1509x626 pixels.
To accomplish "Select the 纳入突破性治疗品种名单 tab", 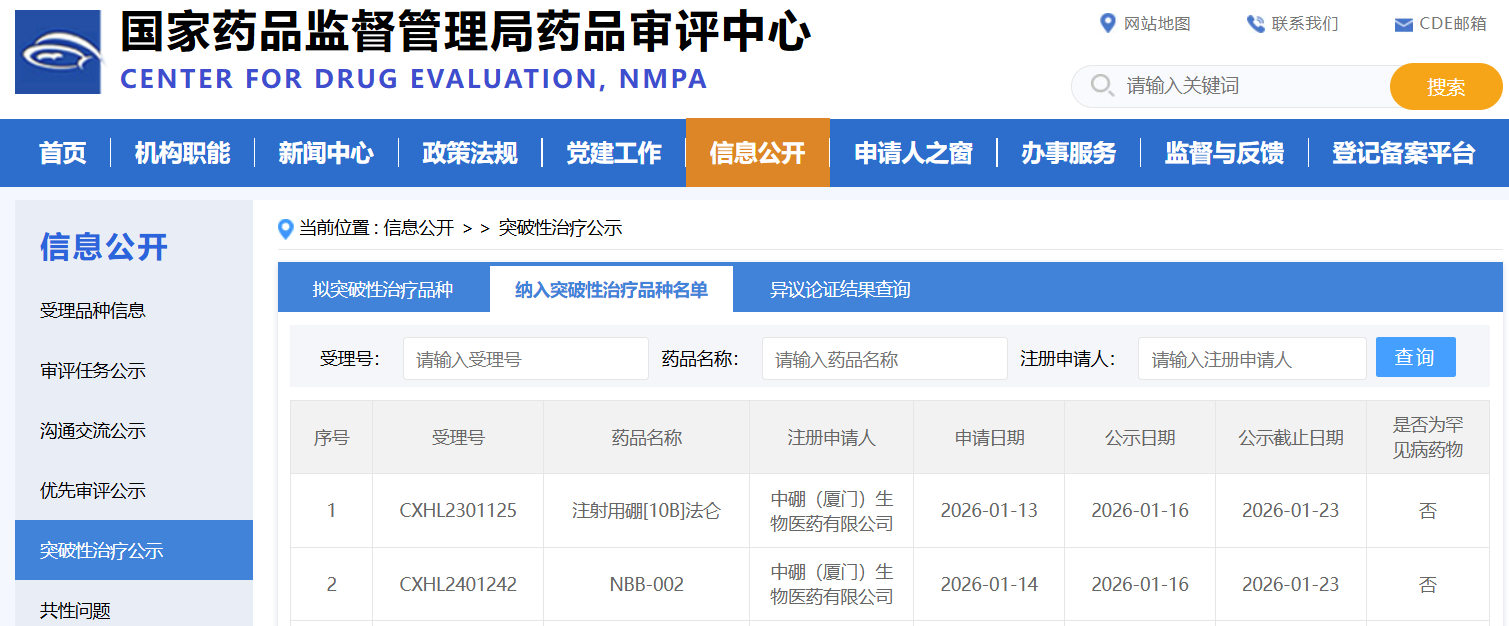I will click(610, 288).
